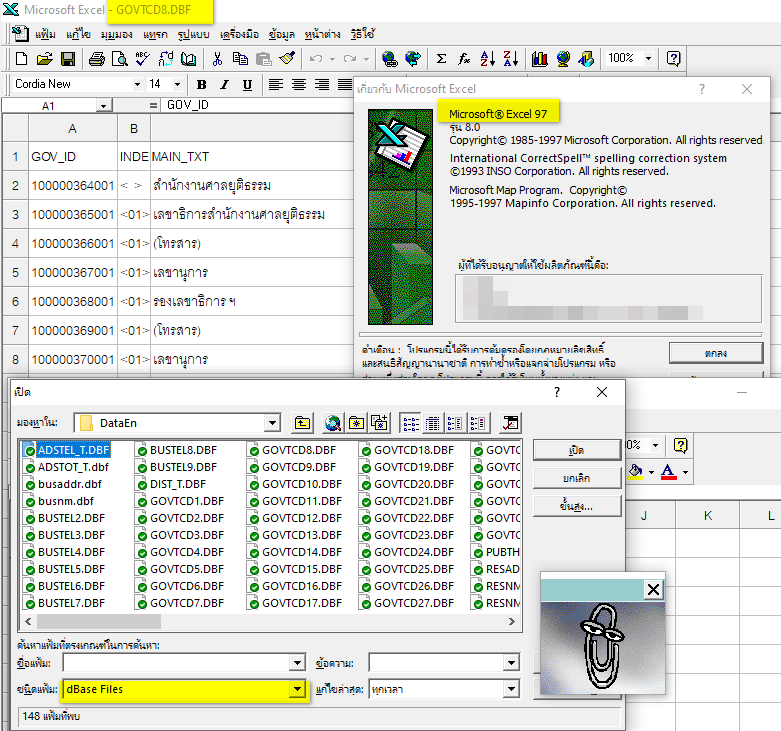Open the ข้อมูล (Data) menu

281,34
